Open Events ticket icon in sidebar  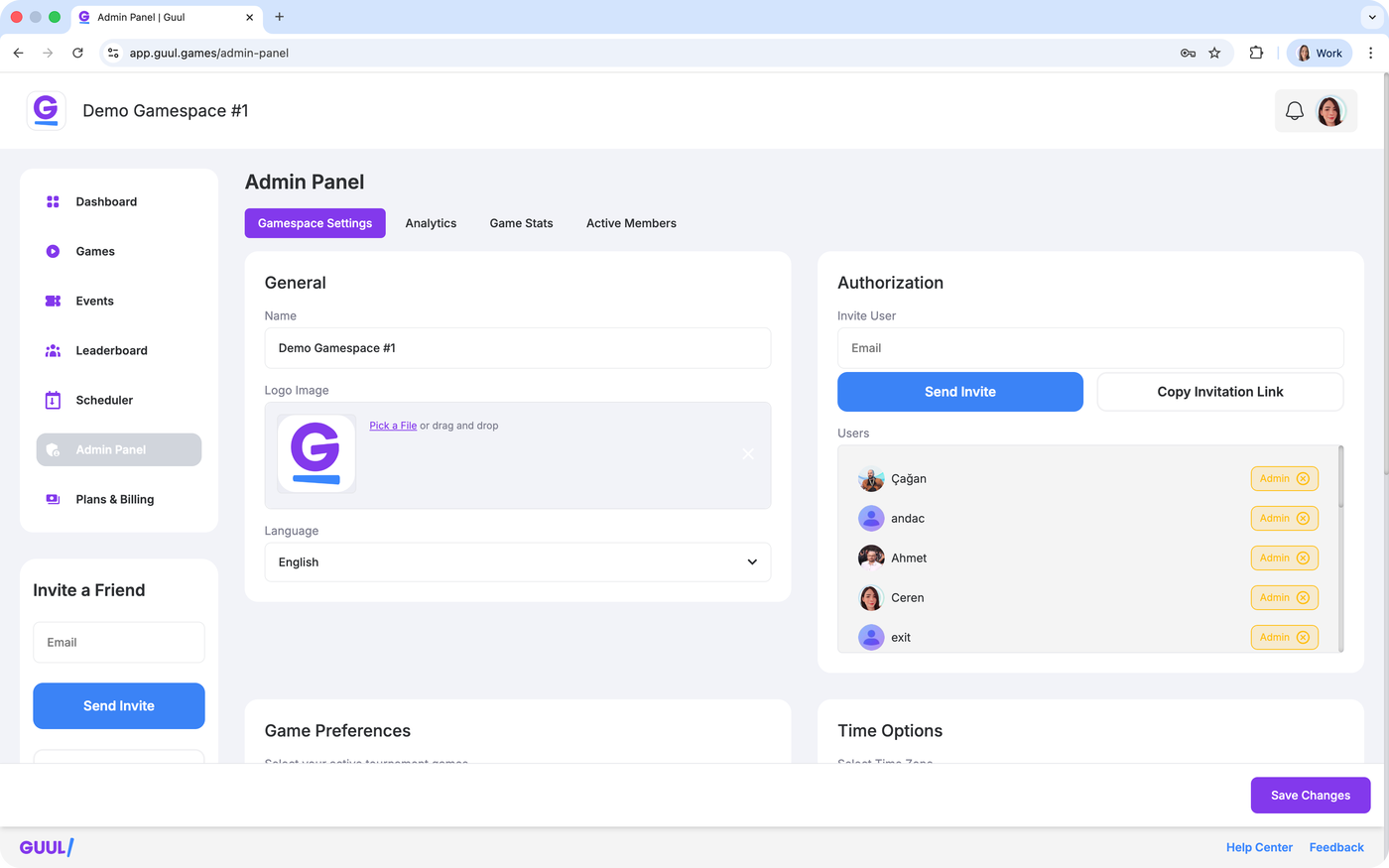tap(54, 301)
